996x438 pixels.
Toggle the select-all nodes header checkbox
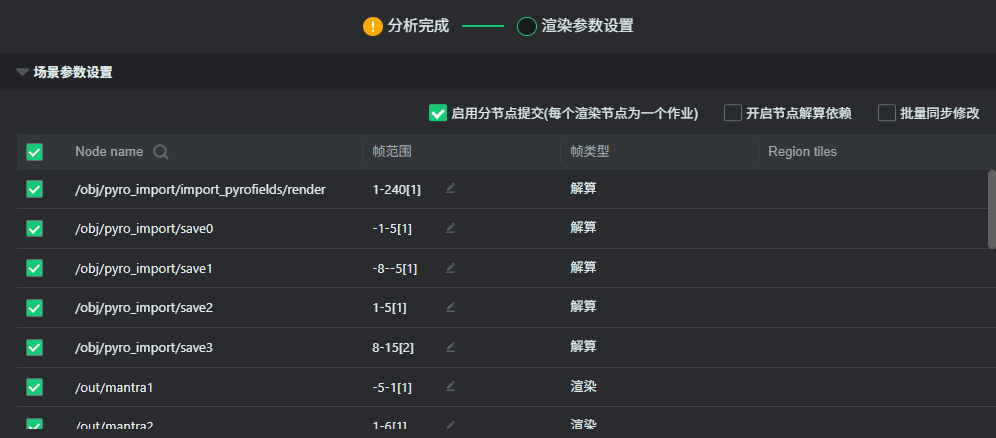tap(34, 152)
